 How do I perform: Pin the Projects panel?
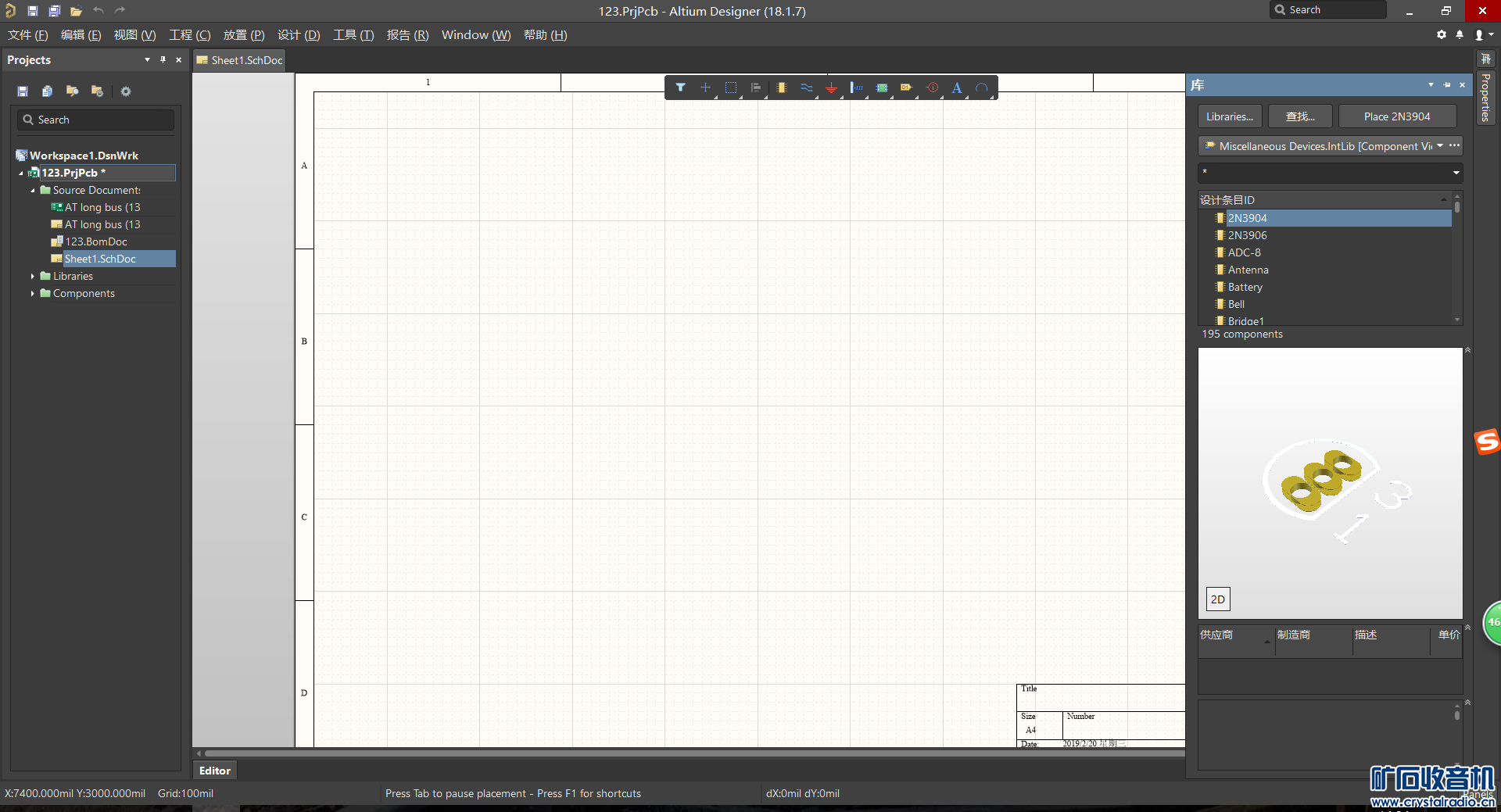163,60
